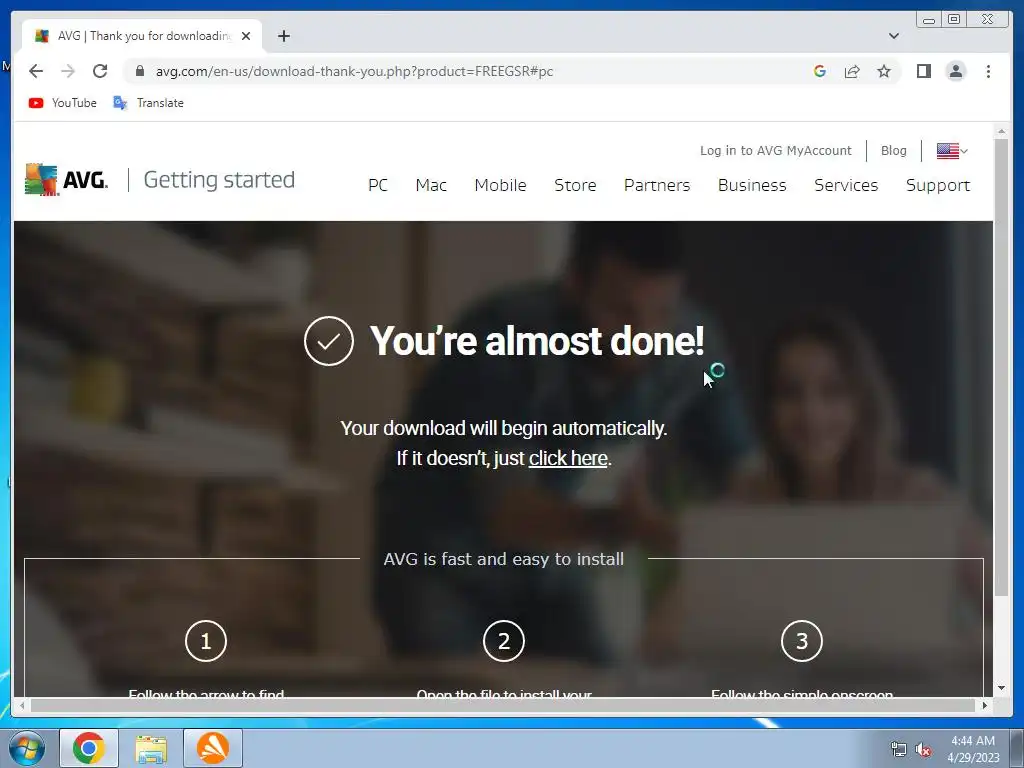Reload the AVG download page
1024x768 pixels.
pyautogui.click(x=100, y=71)
